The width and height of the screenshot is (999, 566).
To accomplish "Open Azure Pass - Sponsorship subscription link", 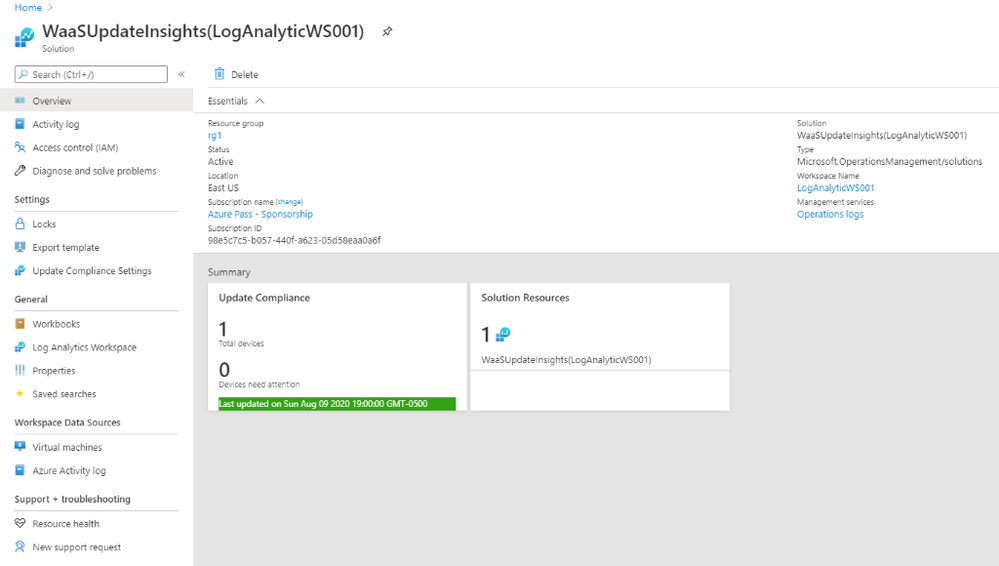I will [x=260, y=214].
